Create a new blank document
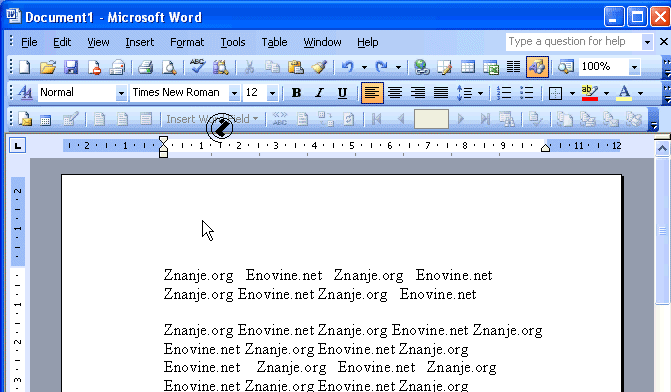Image resolution: width=671 pixels, height=392 pixels. 24,67
